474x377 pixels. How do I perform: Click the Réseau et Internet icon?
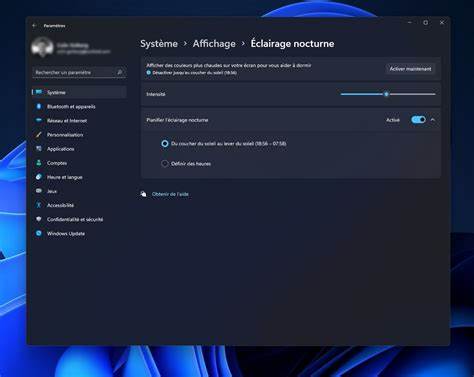(x=39, y=120)
